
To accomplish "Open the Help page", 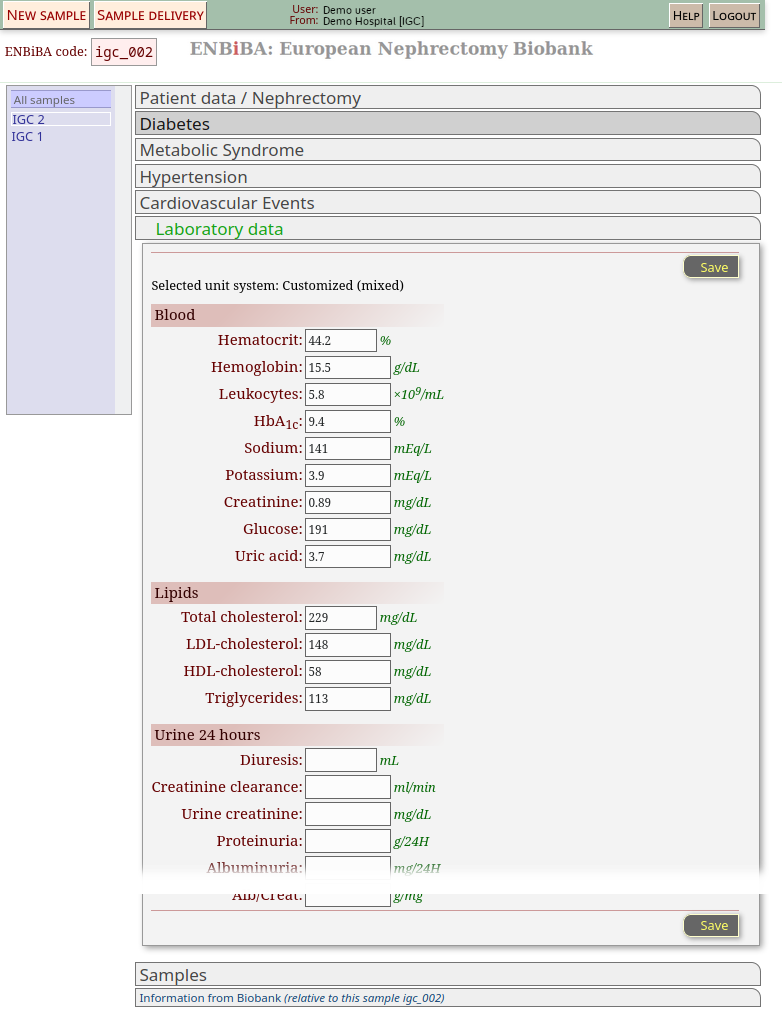I will click(685, 15).
